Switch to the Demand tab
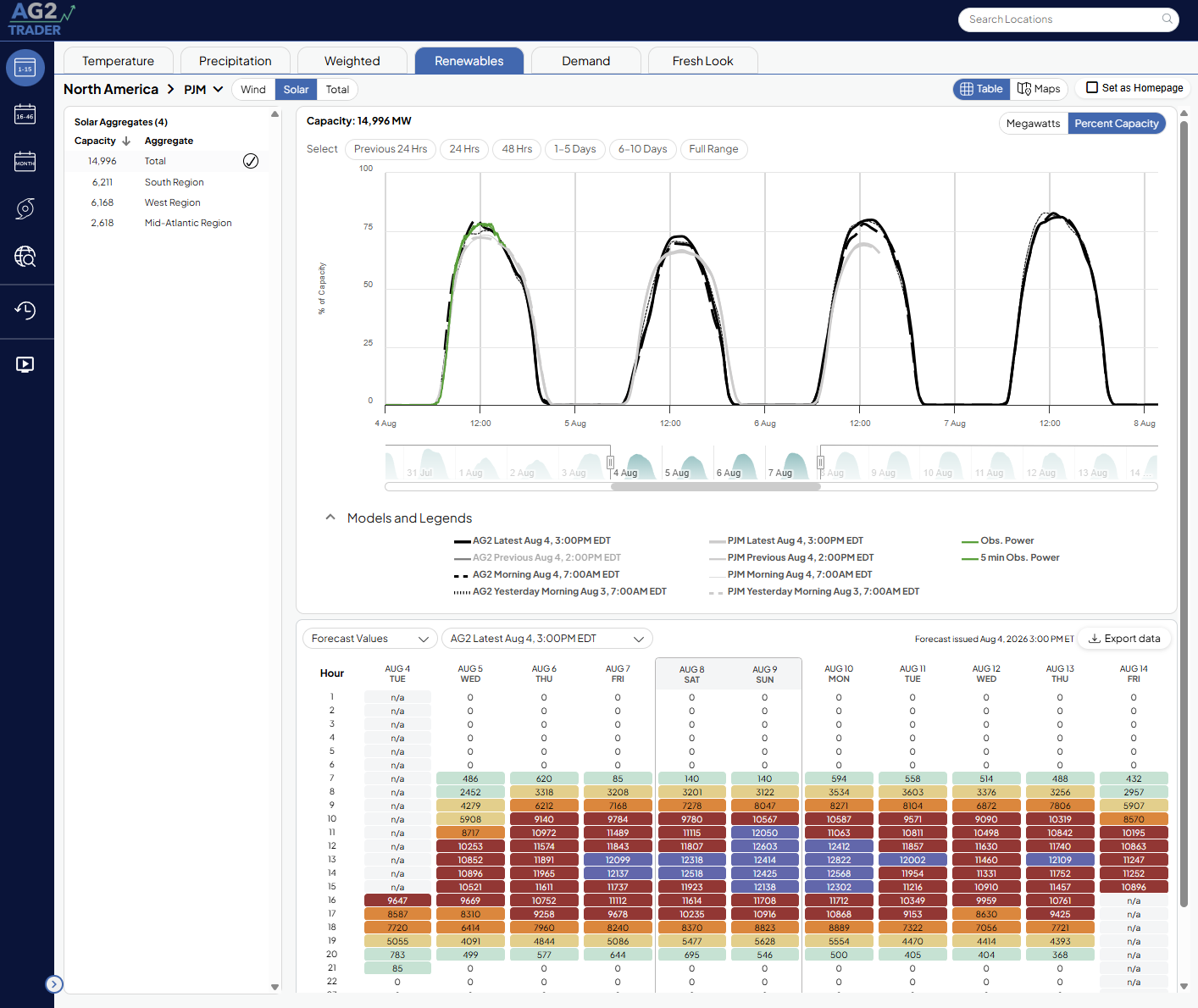The image size is (1198, 1008). point(585,61)
